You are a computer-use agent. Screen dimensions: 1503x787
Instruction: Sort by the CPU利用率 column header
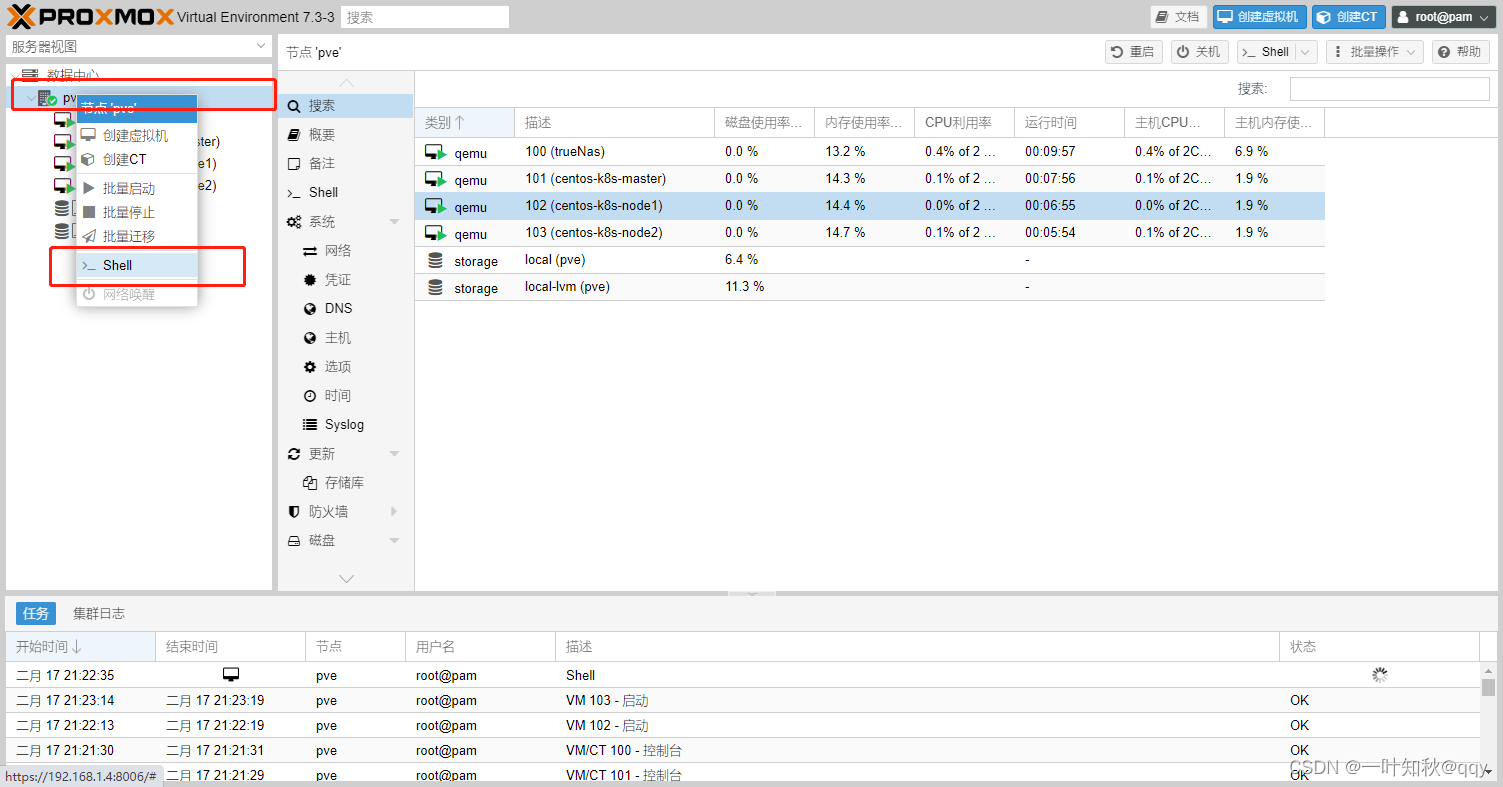click(x=964, y=122)
